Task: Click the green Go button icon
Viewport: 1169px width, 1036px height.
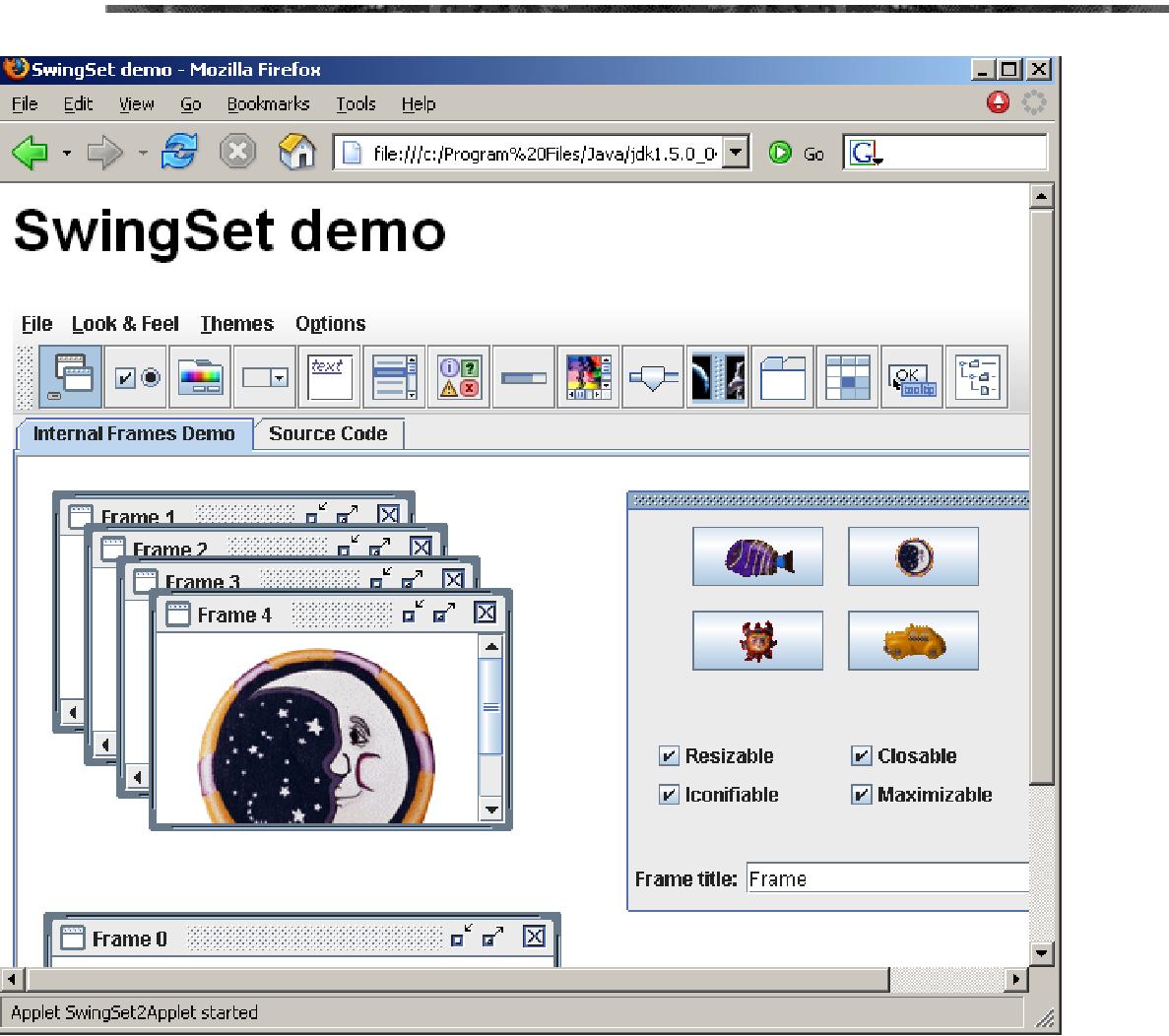Action: click(x=780, y=153)
